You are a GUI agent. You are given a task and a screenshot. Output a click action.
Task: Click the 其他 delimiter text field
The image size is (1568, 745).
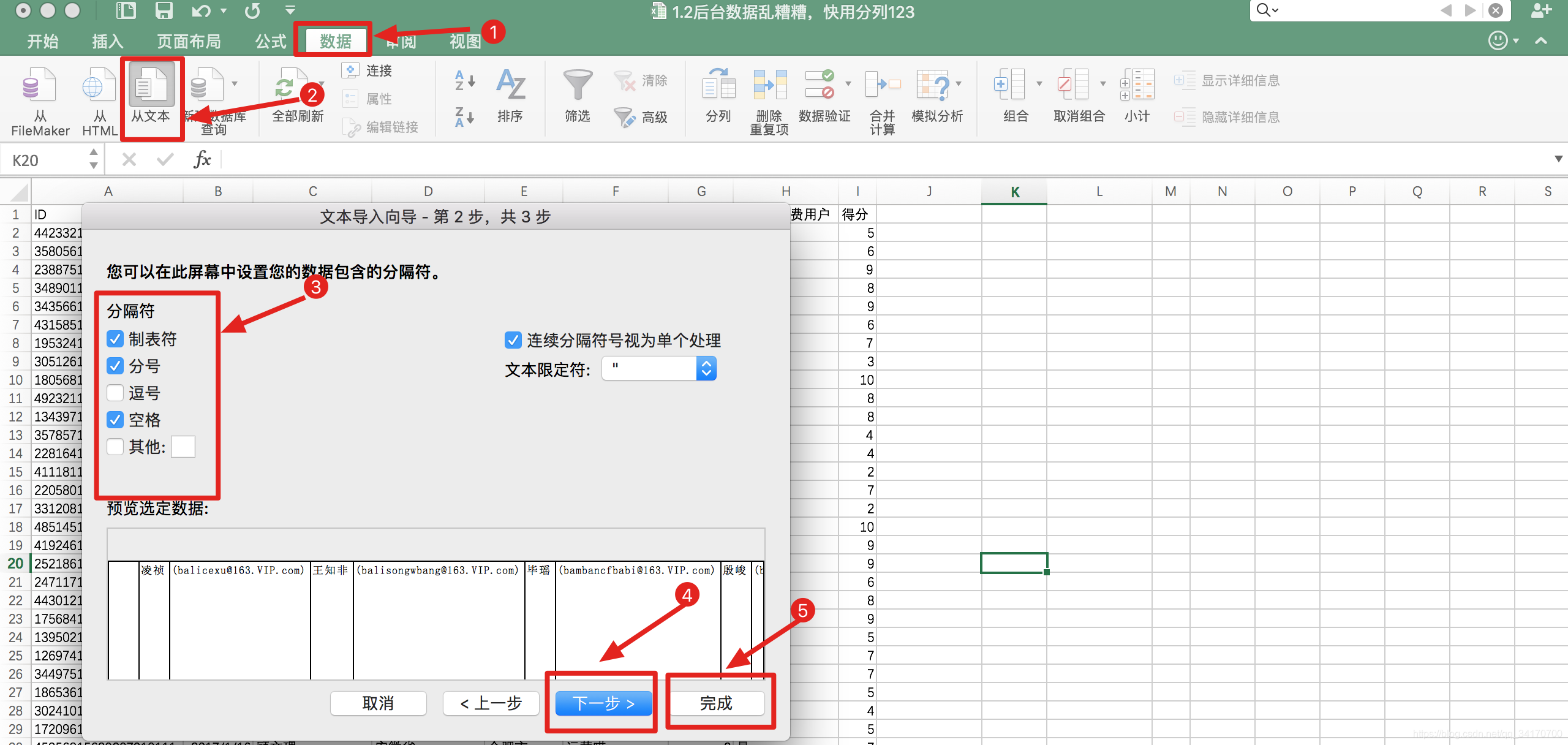183,447
